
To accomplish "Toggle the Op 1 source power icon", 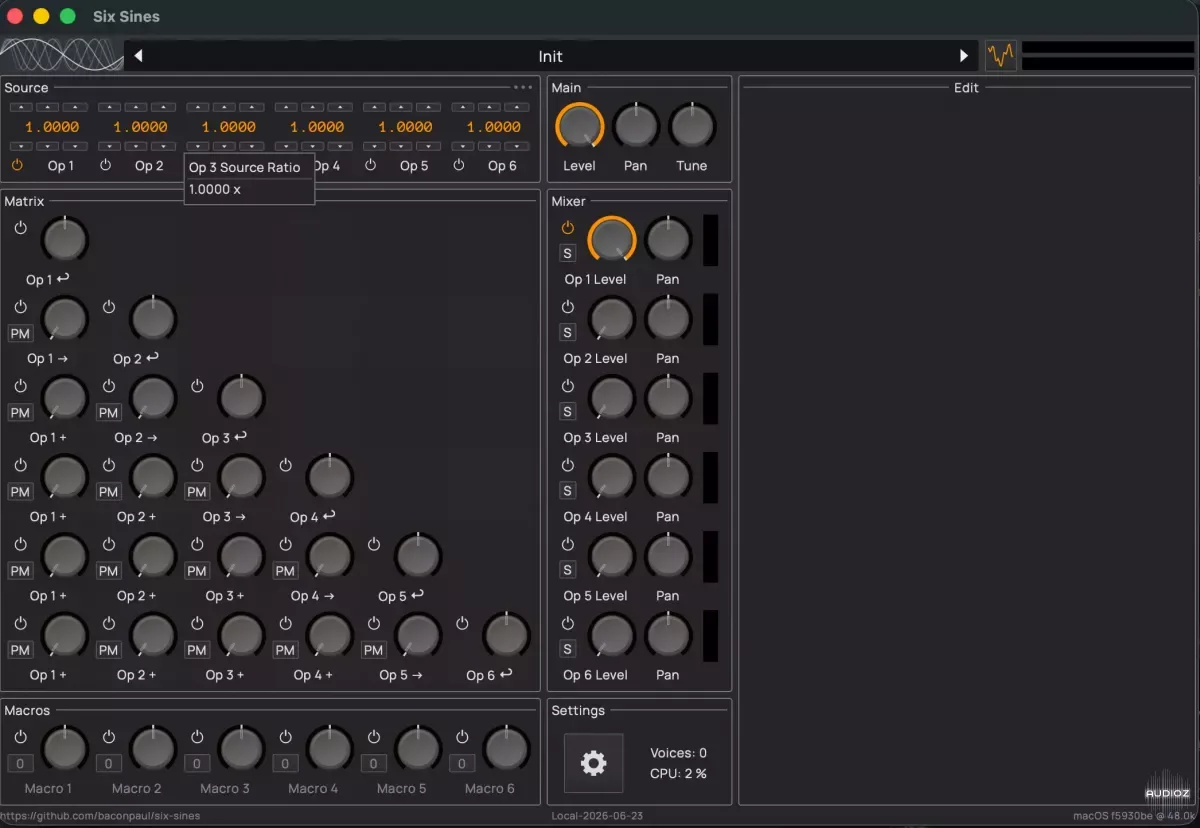I will (17, 165).
